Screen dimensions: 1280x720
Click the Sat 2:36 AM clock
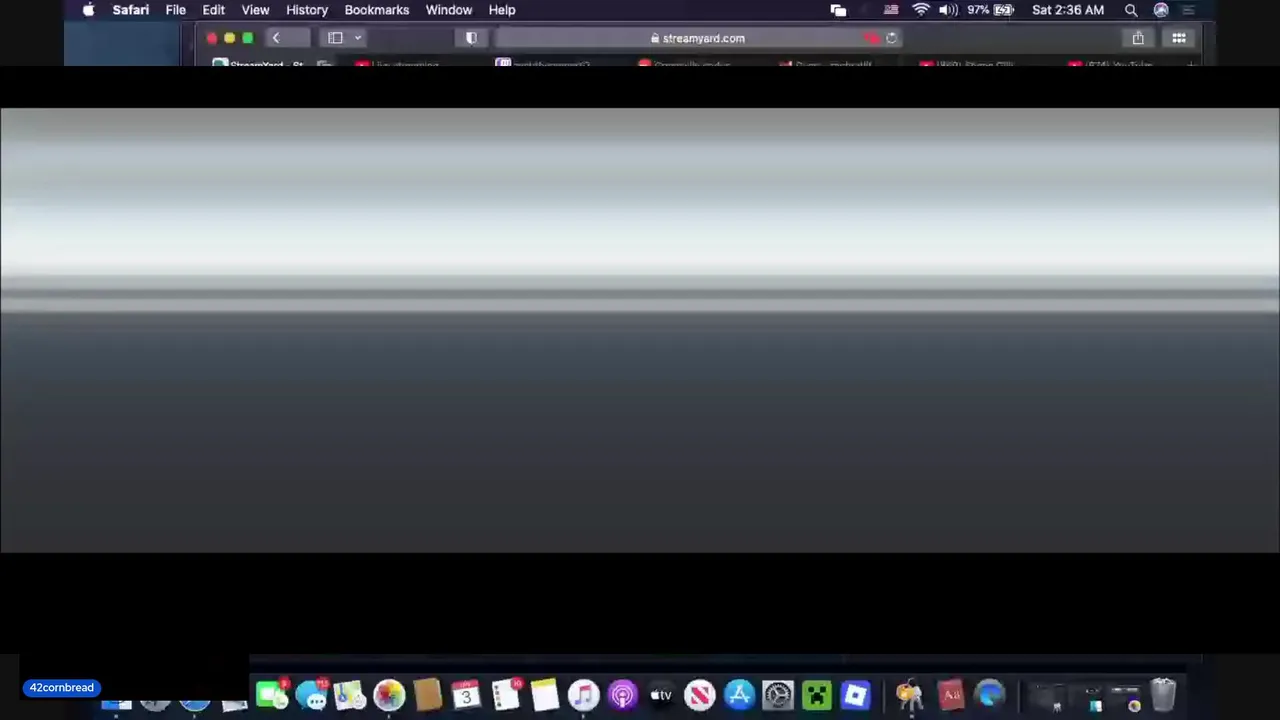click(1068, 10)
